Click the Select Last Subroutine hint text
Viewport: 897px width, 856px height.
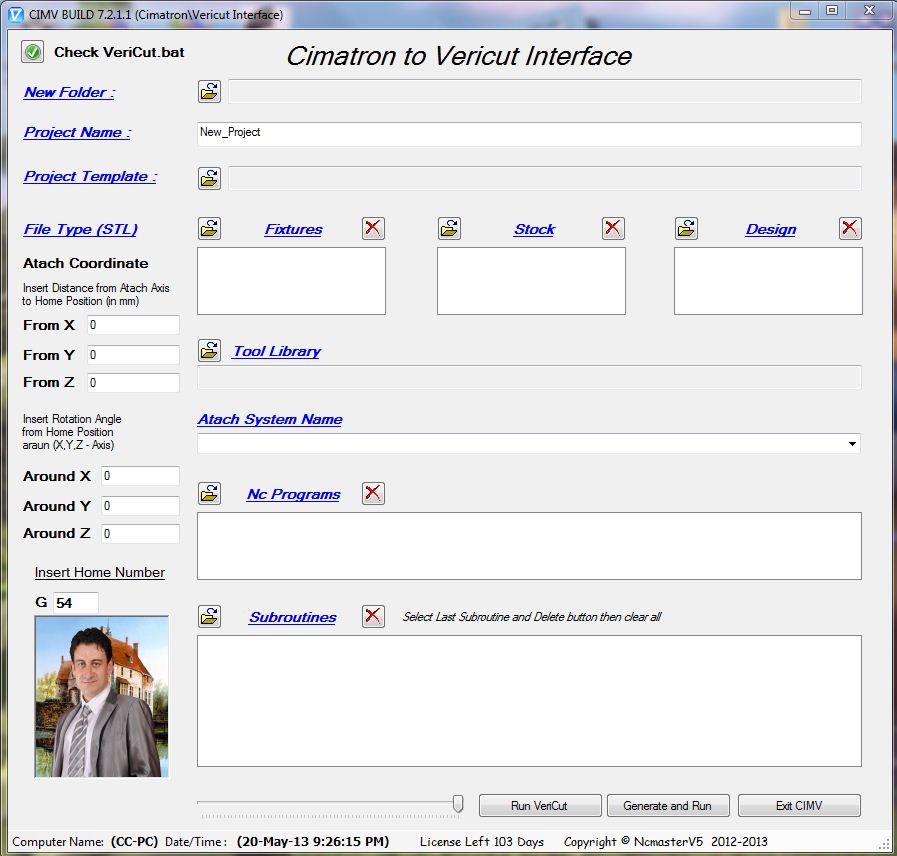[532, 617]
